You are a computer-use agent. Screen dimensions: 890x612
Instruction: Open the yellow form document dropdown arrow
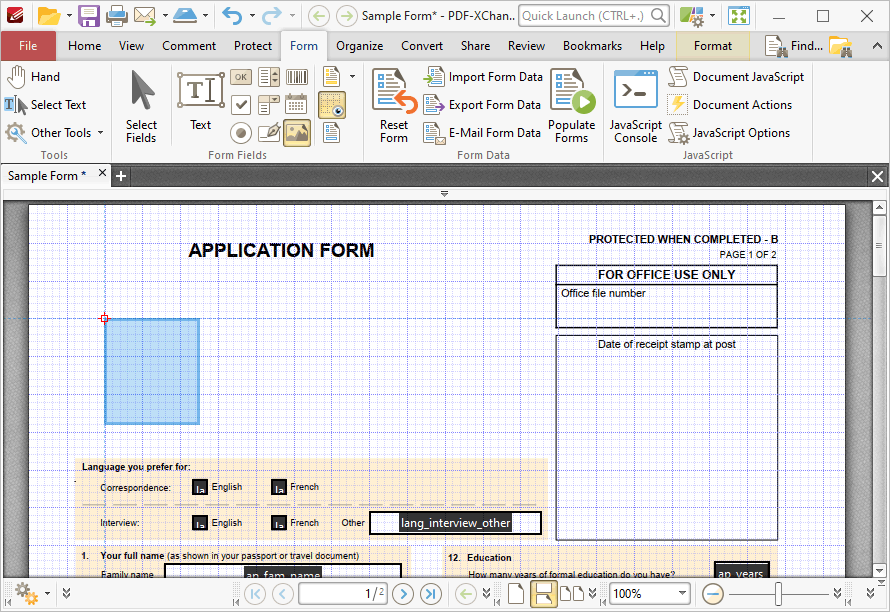[x=352, y=77]
